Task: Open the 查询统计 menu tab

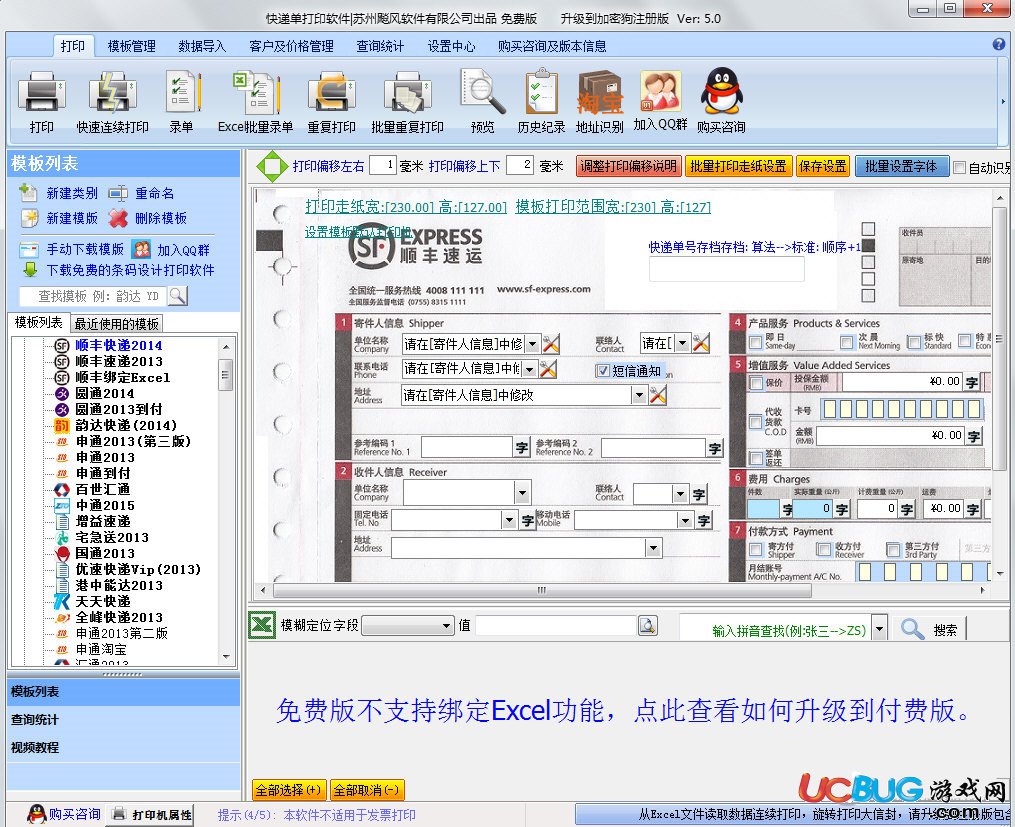Action: [380, 46]
